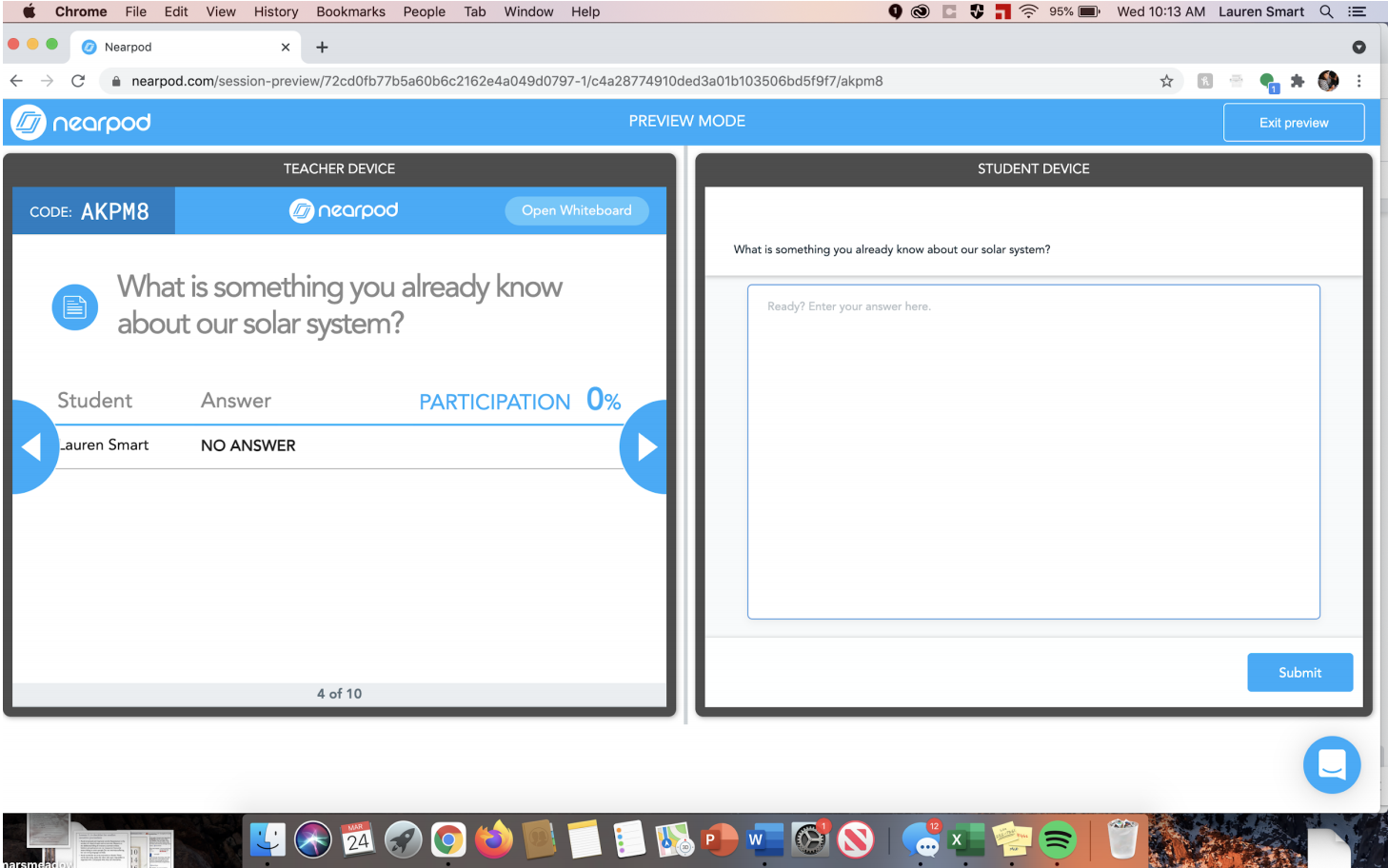Bookmark page with the star icon

coord(1166,81)
